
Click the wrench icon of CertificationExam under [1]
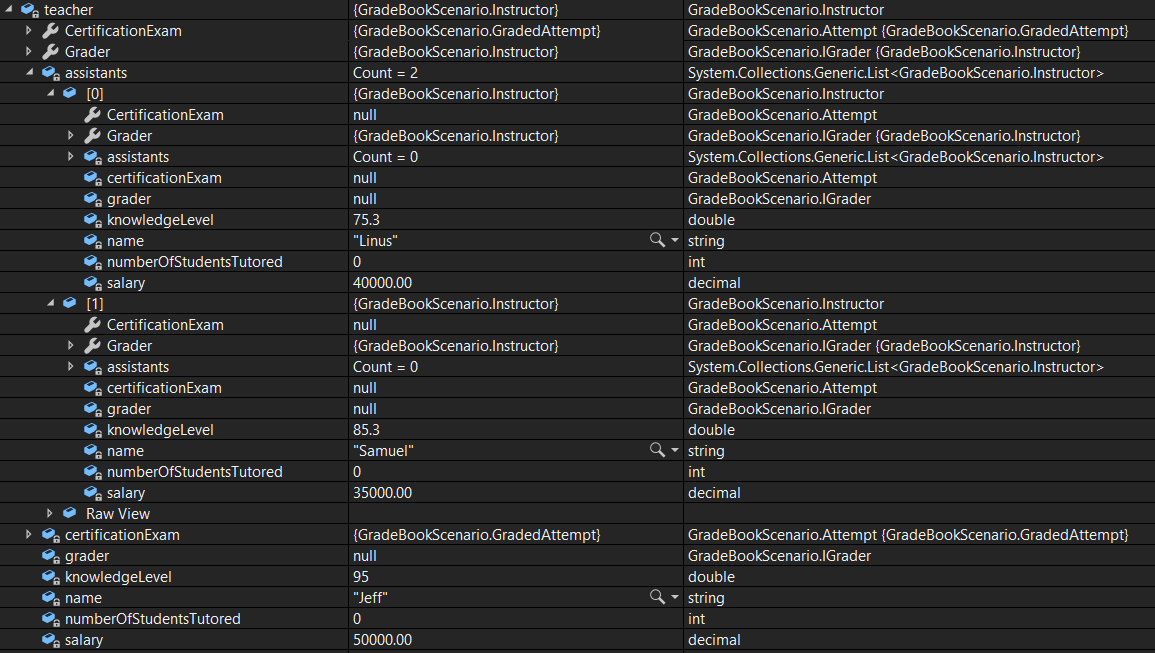coord(92,325)
